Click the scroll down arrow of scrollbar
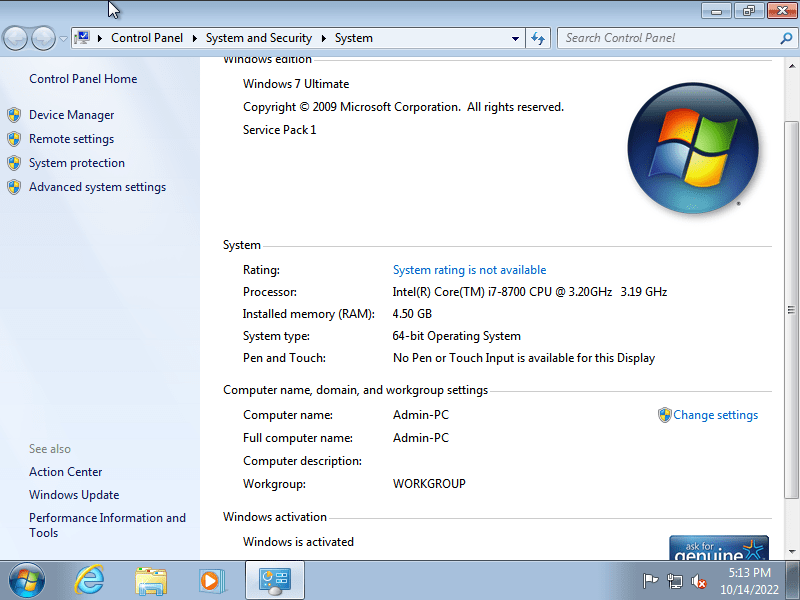800x600 pixels. point(791,551)
